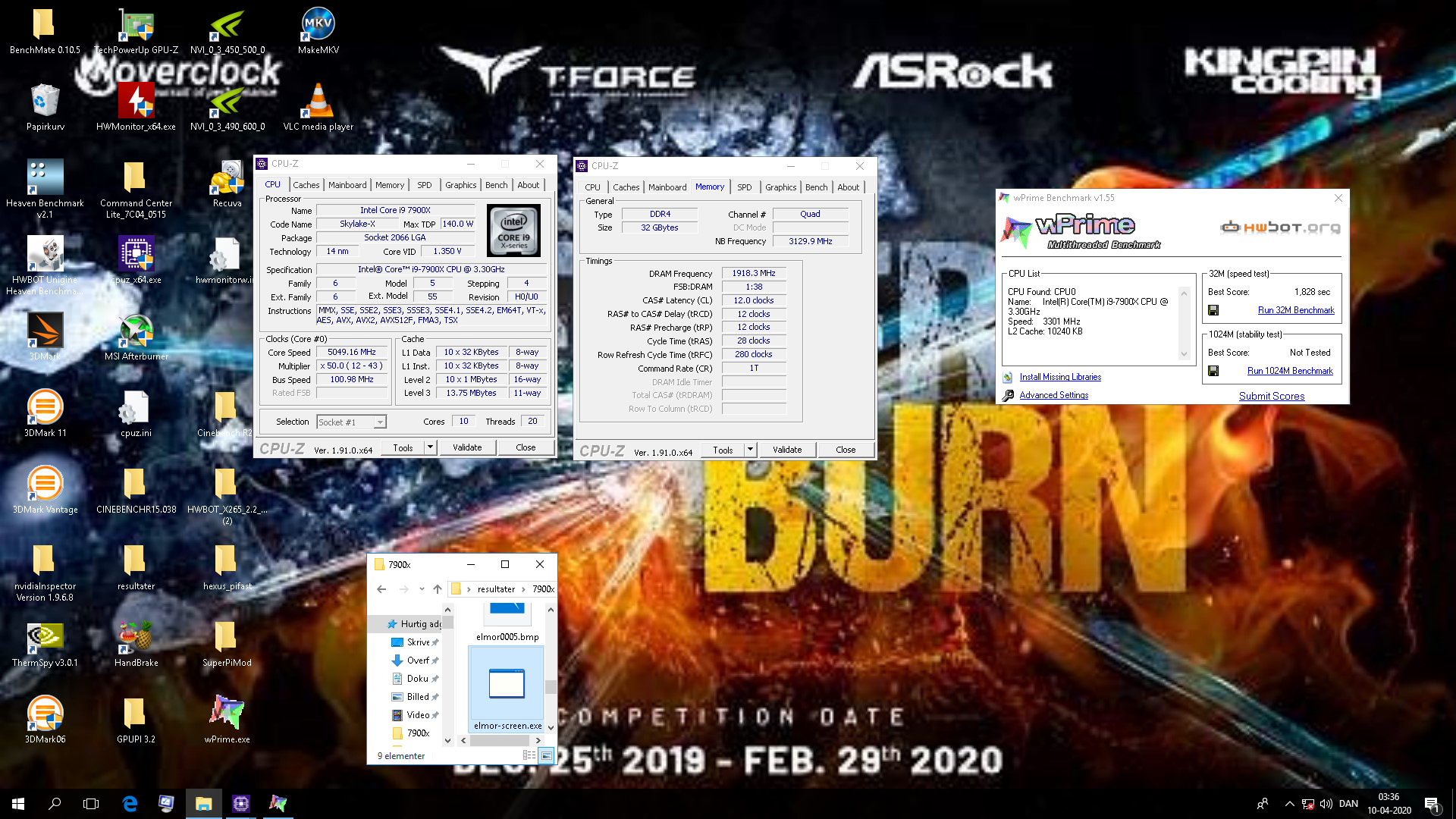Open VLC media player shortcut
This screenshot has height=819, width=1456.
pos(318,108)
